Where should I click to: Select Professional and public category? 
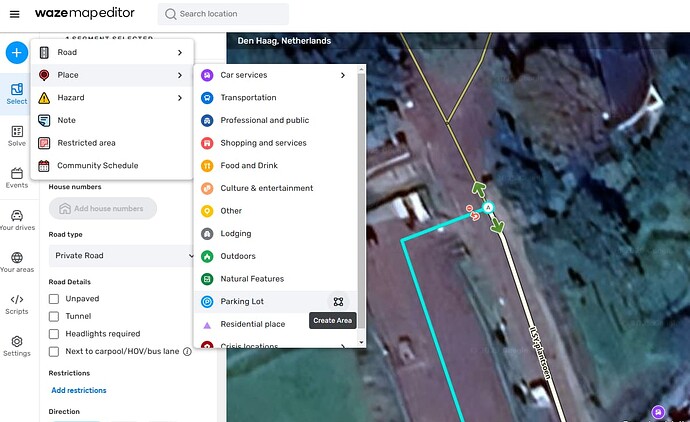tap(275, 120)
